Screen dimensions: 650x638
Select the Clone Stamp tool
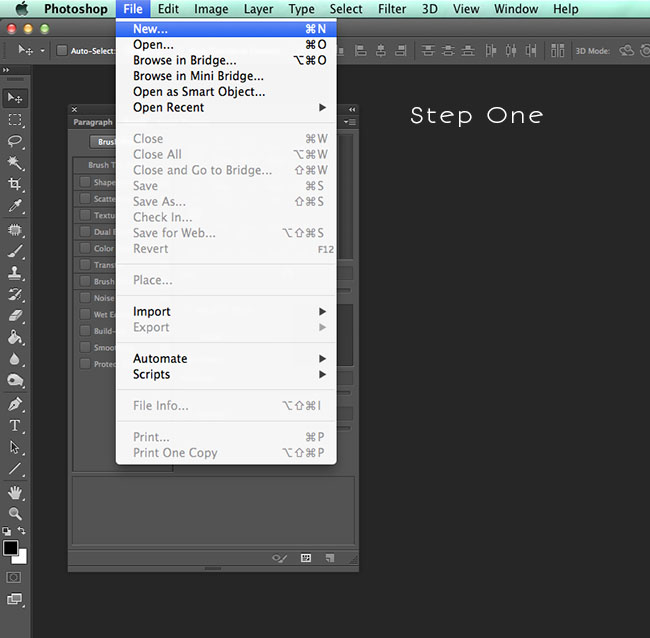pyautogui.click(x=15, y=273)
